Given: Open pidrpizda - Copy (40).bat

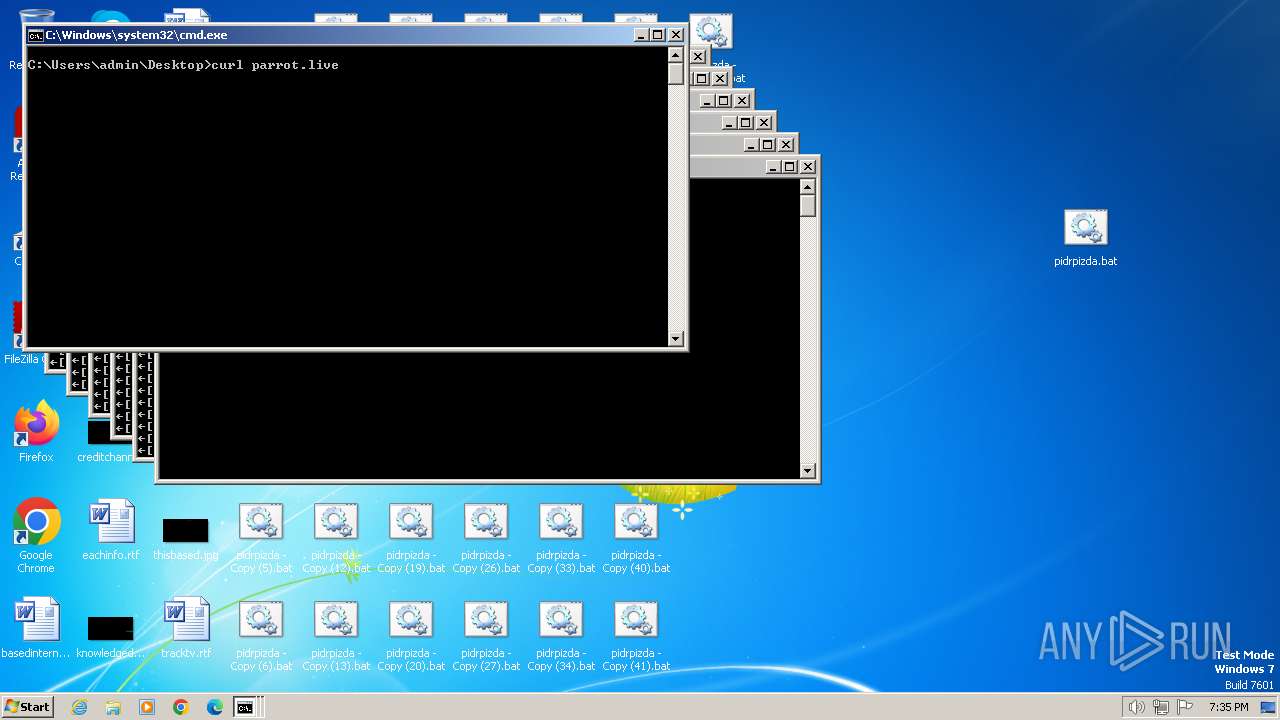Looking at the screenshot, I should [636, 538].
